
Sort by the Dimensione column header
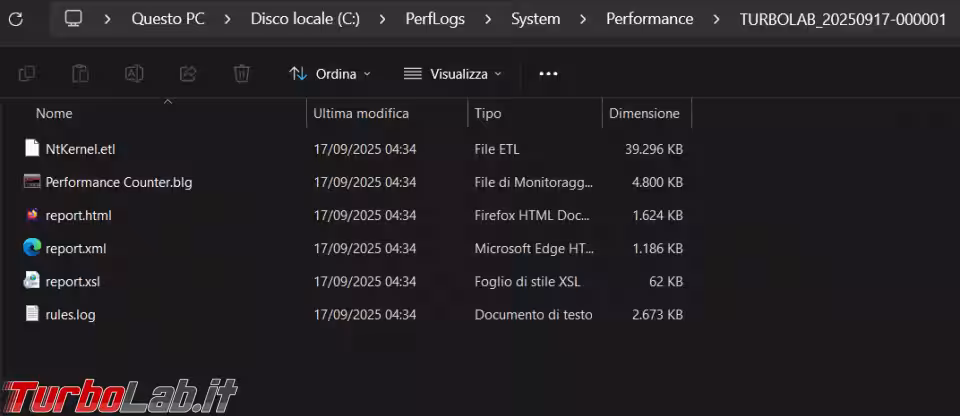pos(644,113)
